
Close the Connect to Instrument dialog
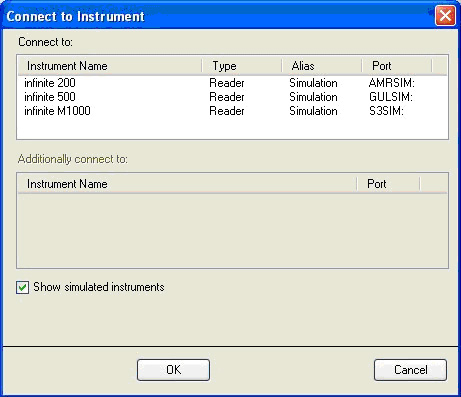445,16
